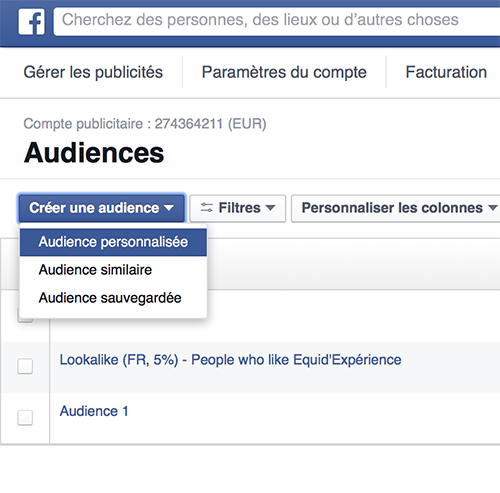Image resolution: width=500 pixels, height=493 pixels.
Task: Click the Facebook logo icon
Action: [32, 22]
